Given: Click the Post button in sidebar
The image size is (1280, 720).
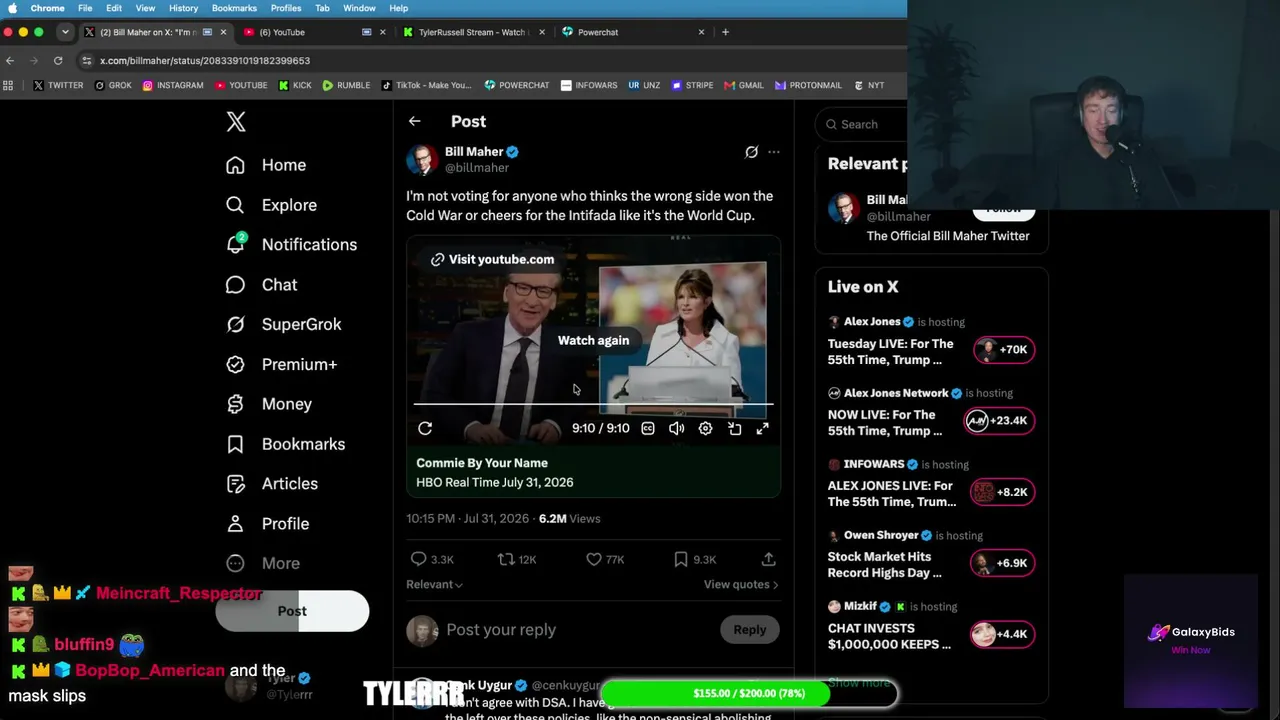Looking at the screenshot, I should (x=292, y=611).
